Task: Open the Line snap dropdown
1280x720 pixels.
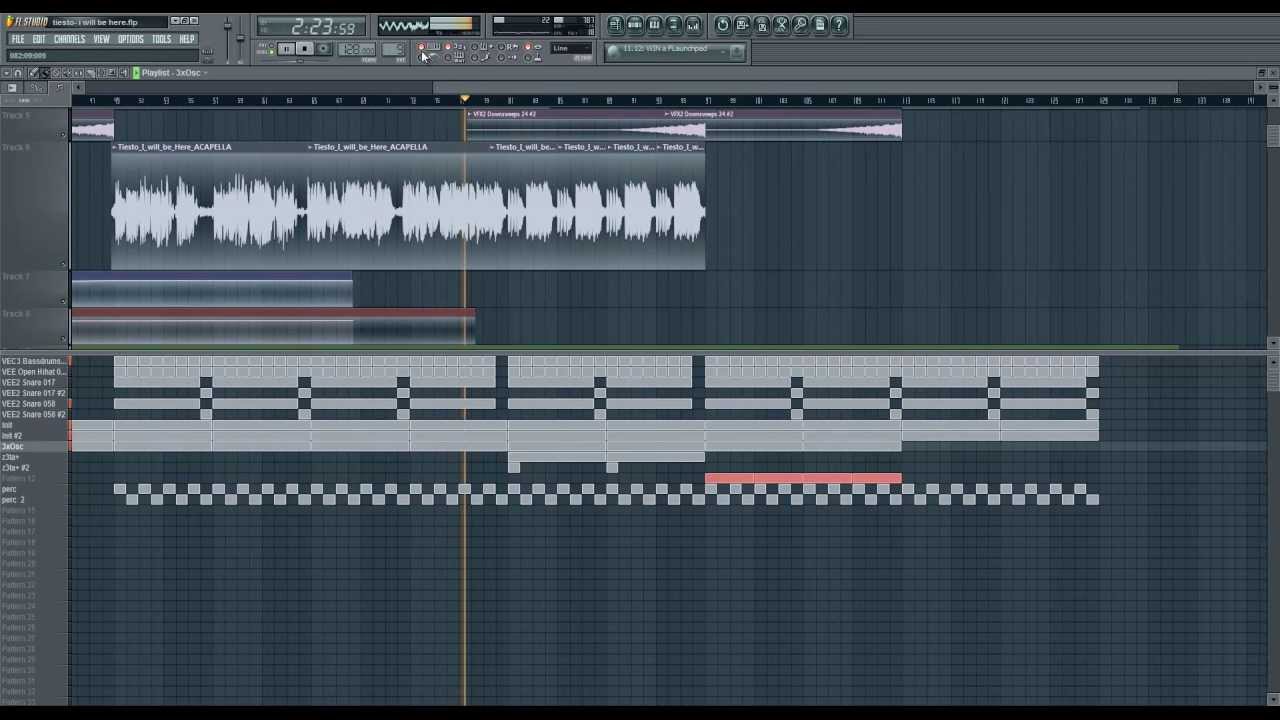Action: [571, 48]
